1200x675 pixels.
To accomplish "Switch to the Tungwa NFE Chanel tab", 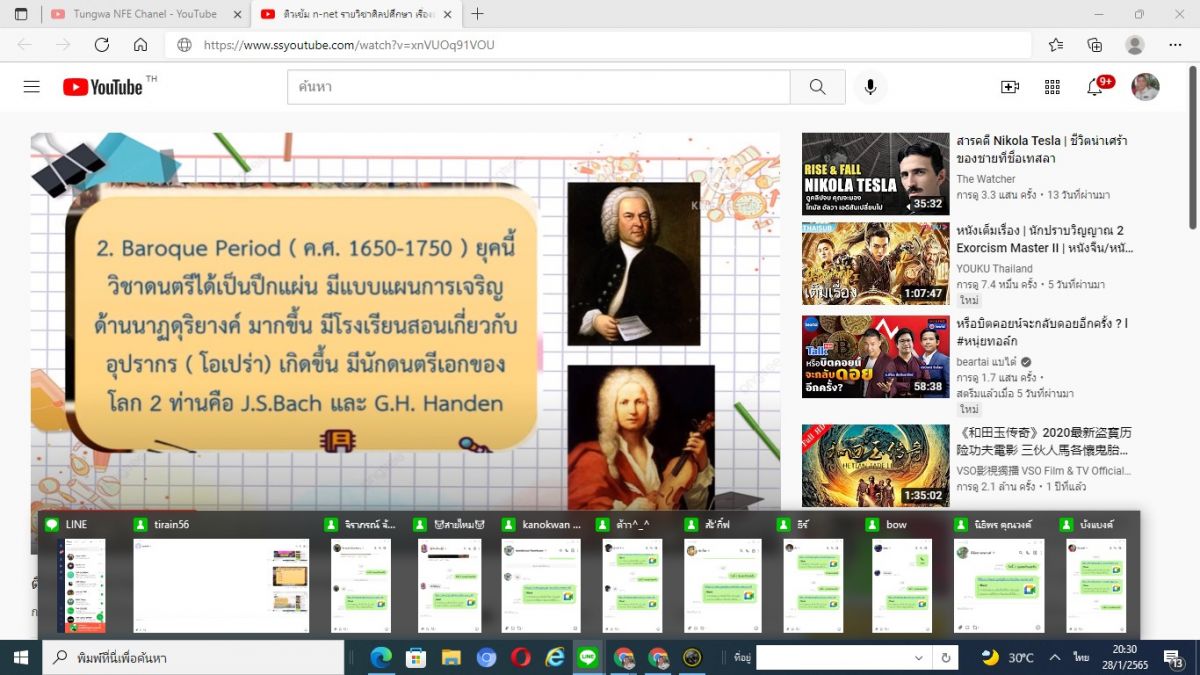I will (x=144, y=14).
